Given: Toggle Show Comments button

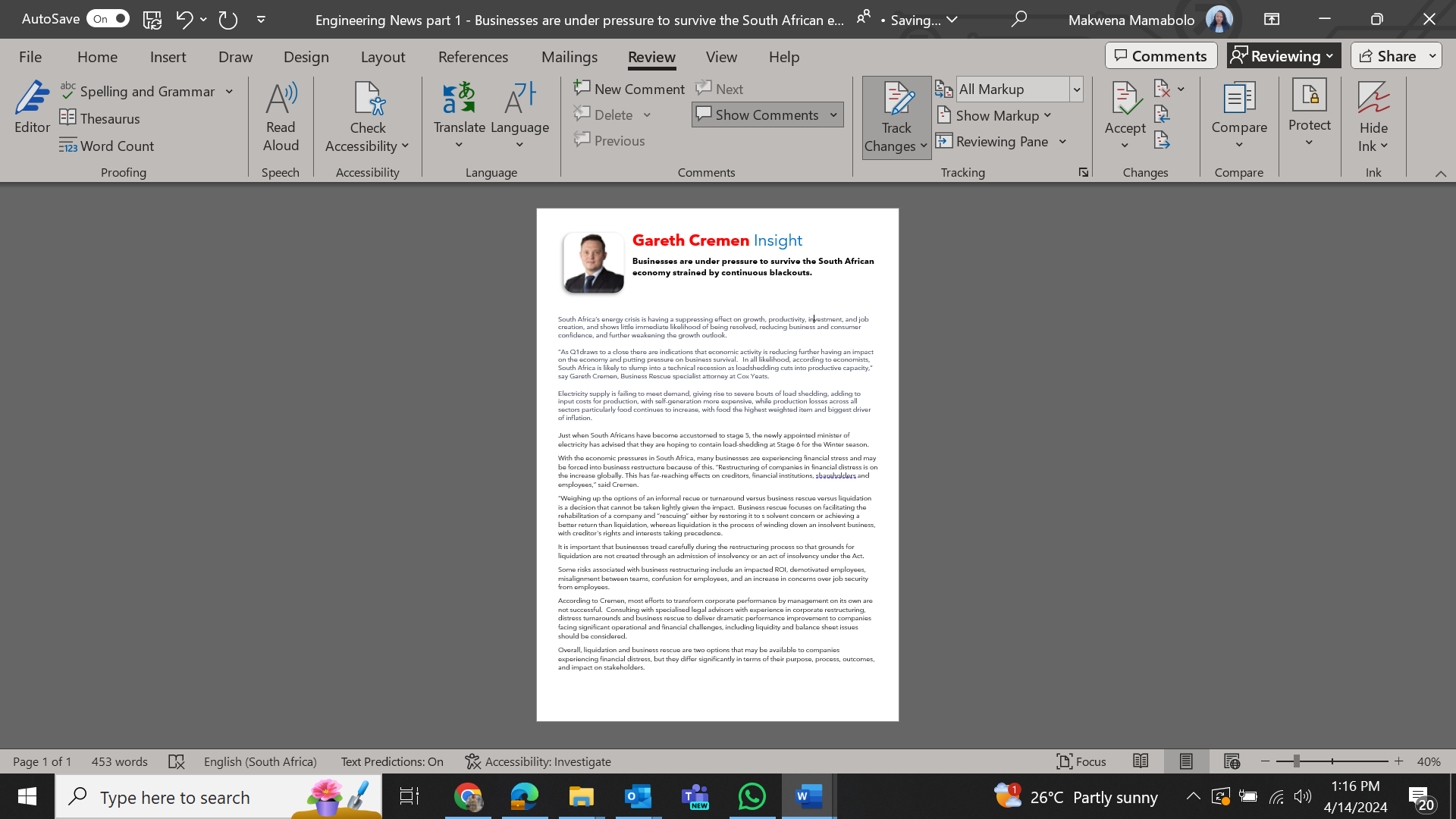Looking at the screenshot, I should [x=758, y=115].
